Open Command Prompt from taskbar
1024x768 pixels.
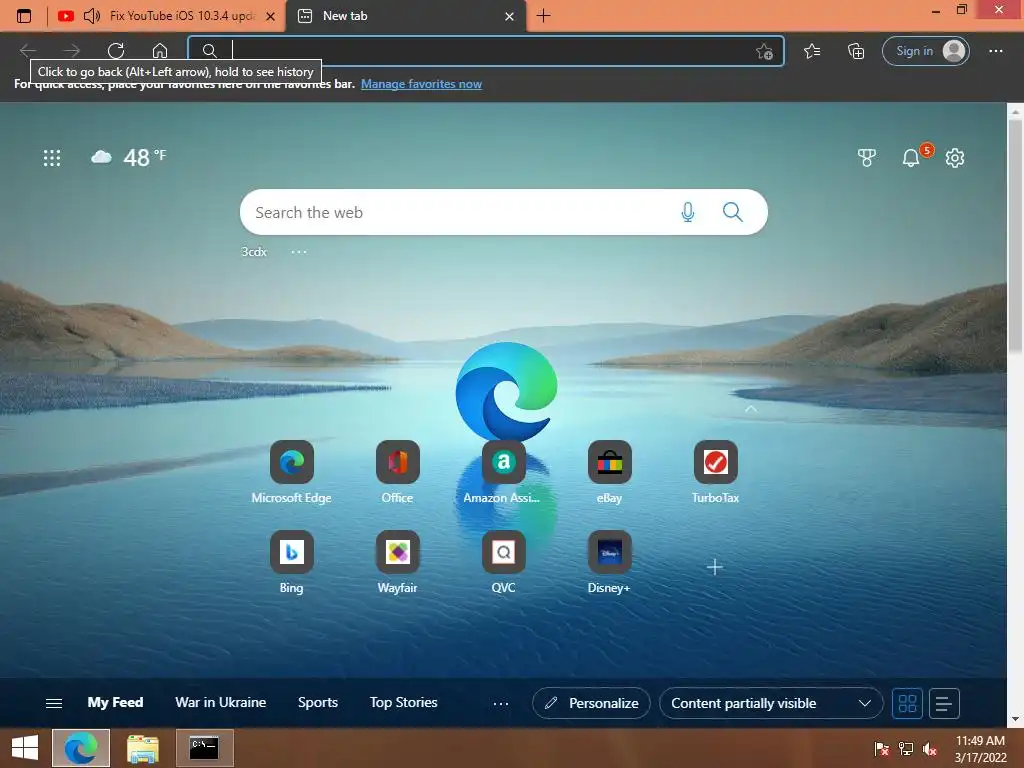(204, 748)
